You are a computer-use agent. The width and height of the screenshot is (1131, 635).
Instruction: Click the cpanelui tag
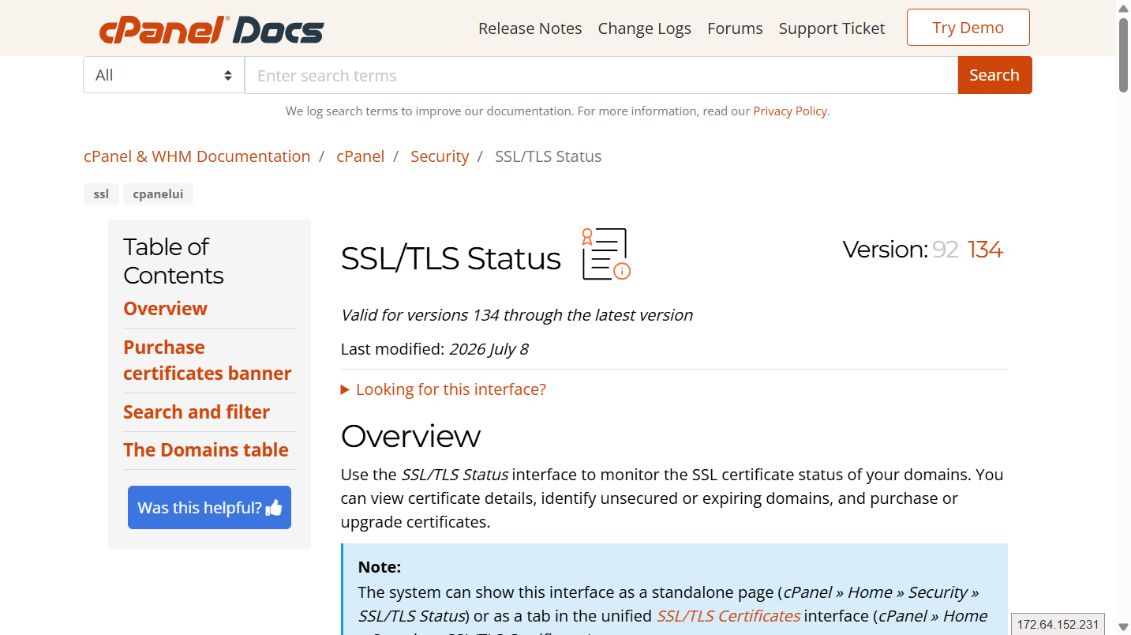[x=158, y=194]
